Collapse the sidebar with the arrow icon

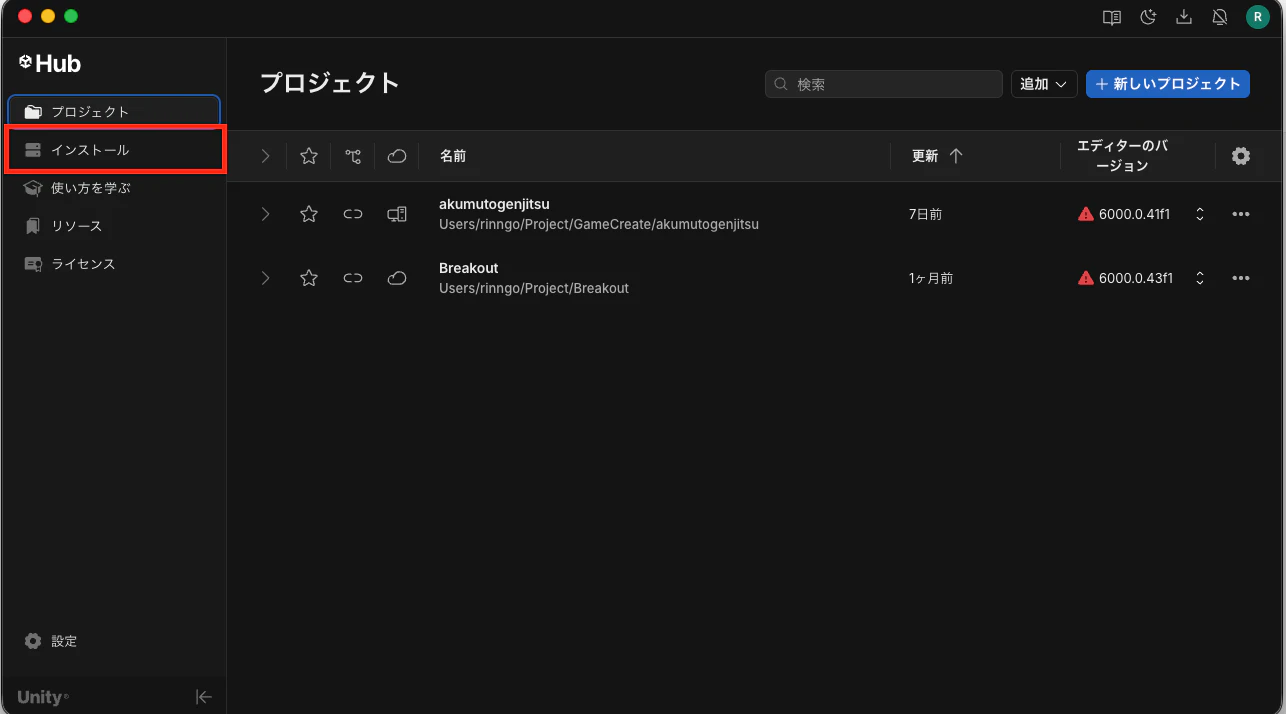pyautogui.click(x=204, y=697)
